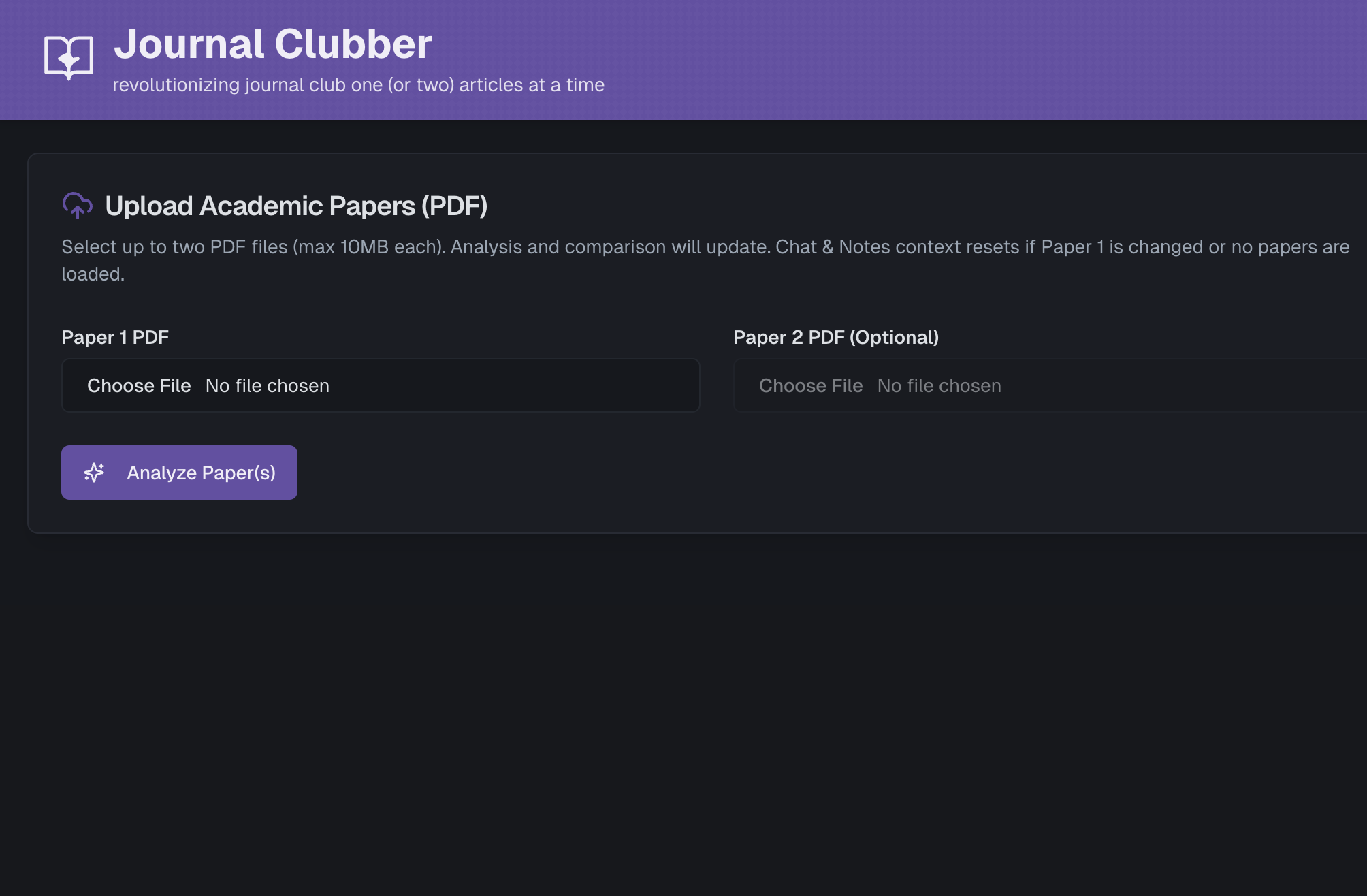Click the Paper 1 PDF label
The image size is (1367, 896).
pos(115,337)
